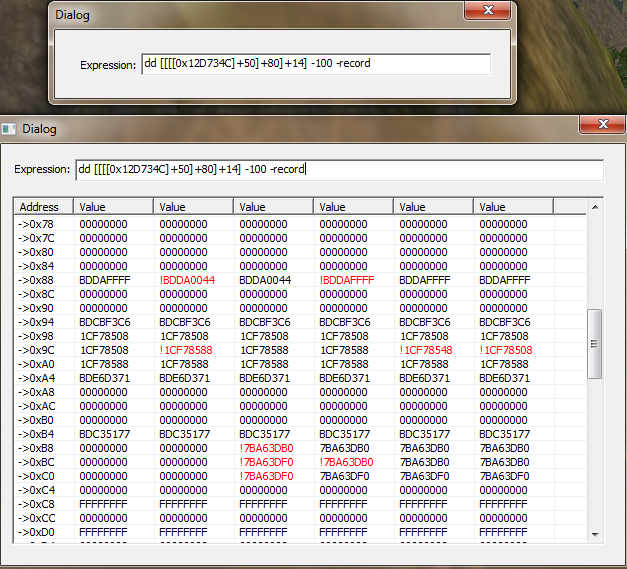Click the Address column header
The image size is (627, 569).
pos(43,207)
